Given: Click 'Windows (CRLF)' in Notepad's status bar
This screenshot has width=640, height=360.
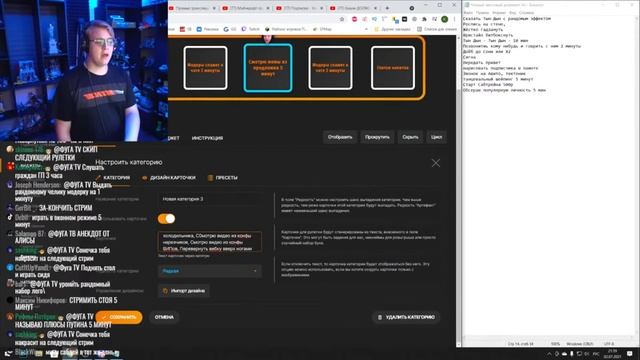Looking at the screenshot, I should coord(580,344).
